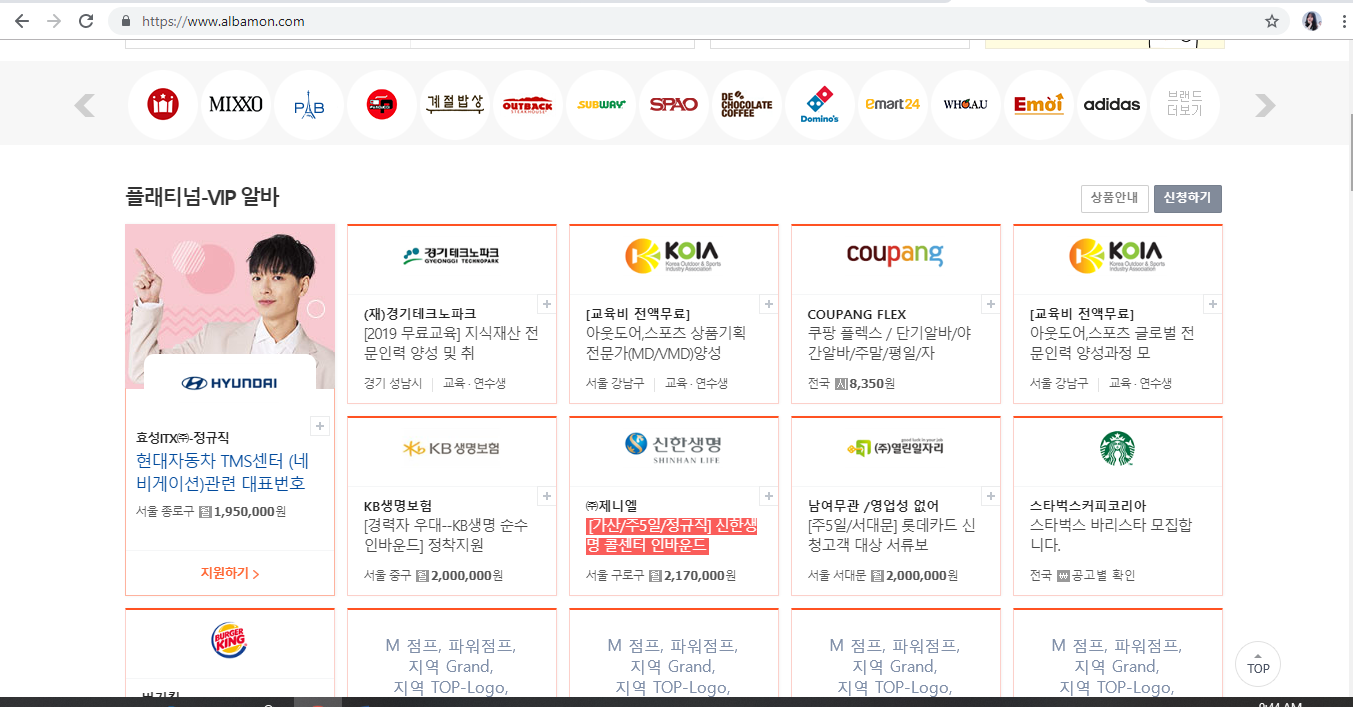Jump to page top with TOP button
1353x707 pixels.
[x=1258, y=664]
